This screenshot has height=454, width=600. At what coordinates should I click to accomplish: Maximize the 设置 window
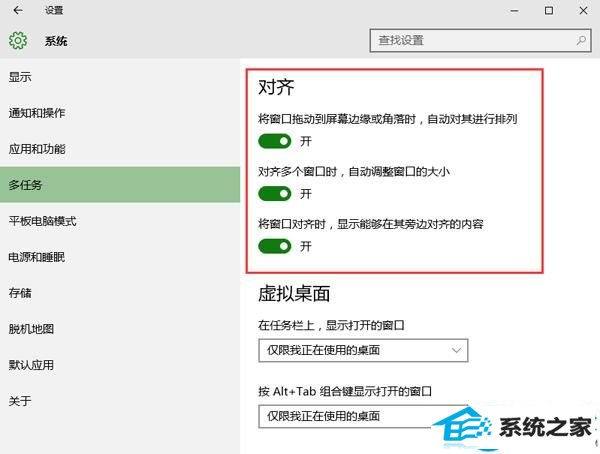pos(549,10)
